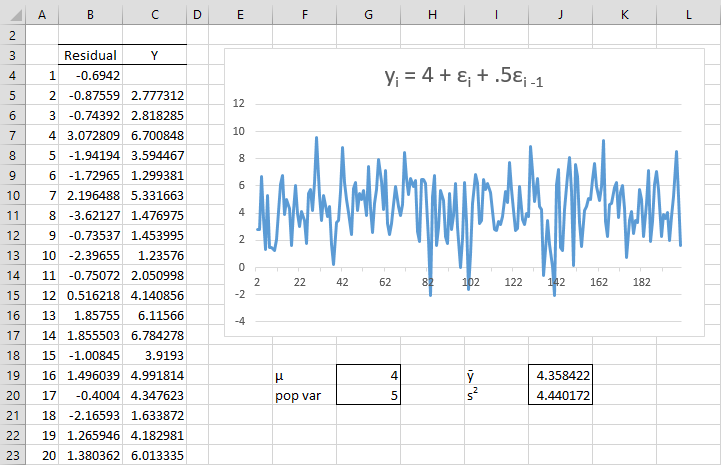Click vertical axis label 12
The image size is (721, 465).
tap(238, 103)
